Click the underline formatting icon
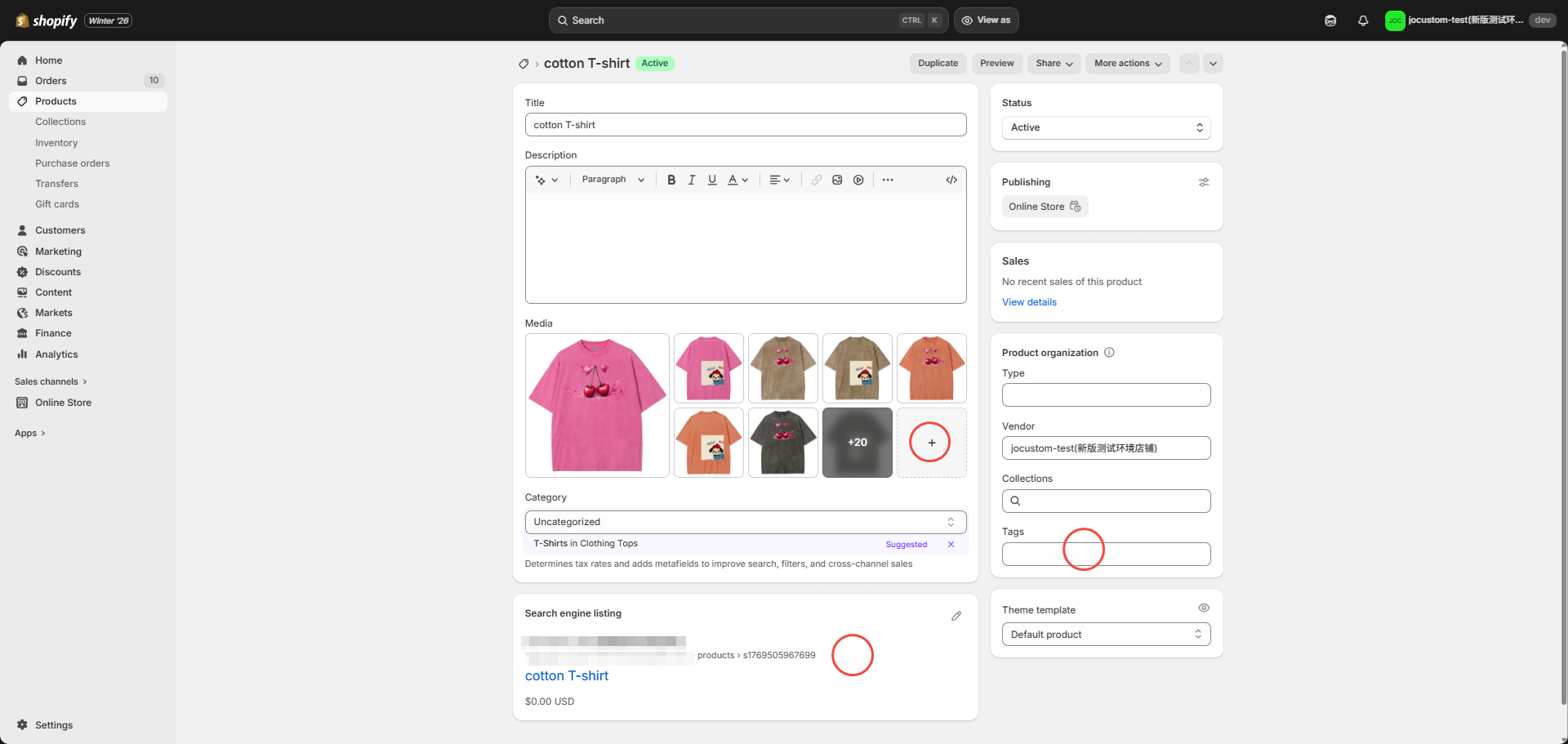 (712, 180)
